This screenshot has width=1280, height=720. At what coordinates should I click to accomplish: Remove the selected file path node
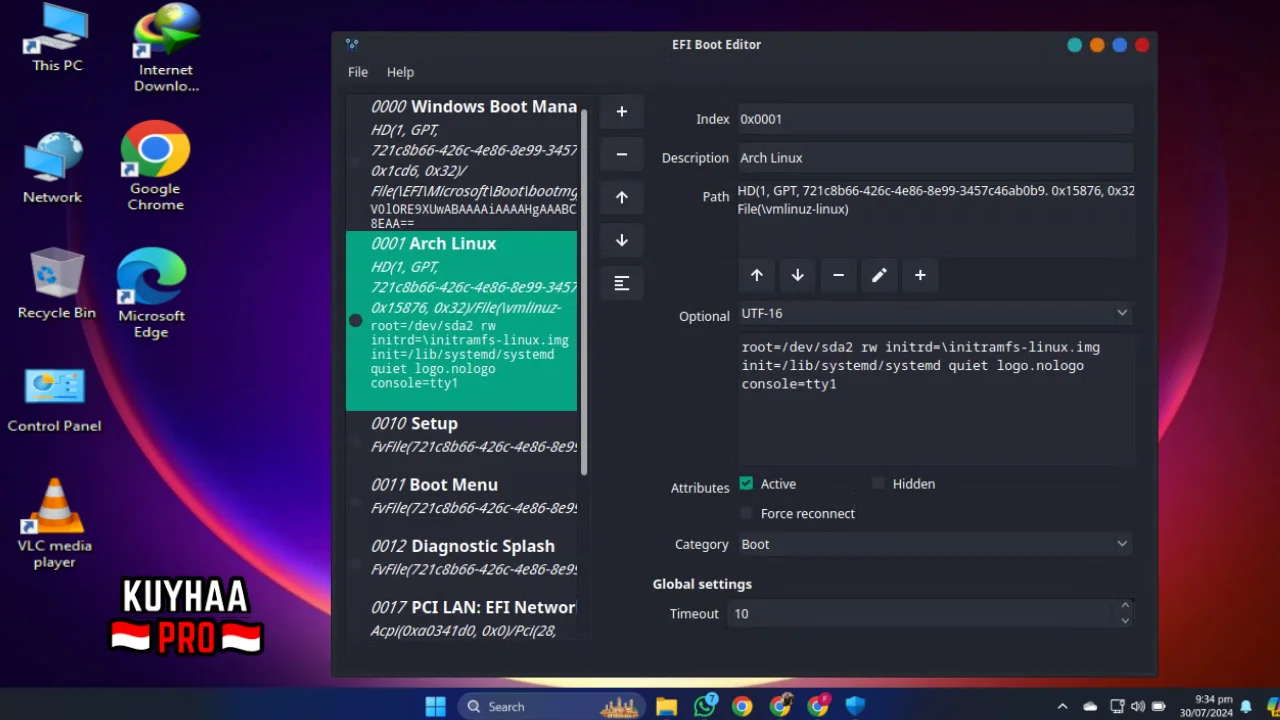pyautogui.click(x=838, y=275)
